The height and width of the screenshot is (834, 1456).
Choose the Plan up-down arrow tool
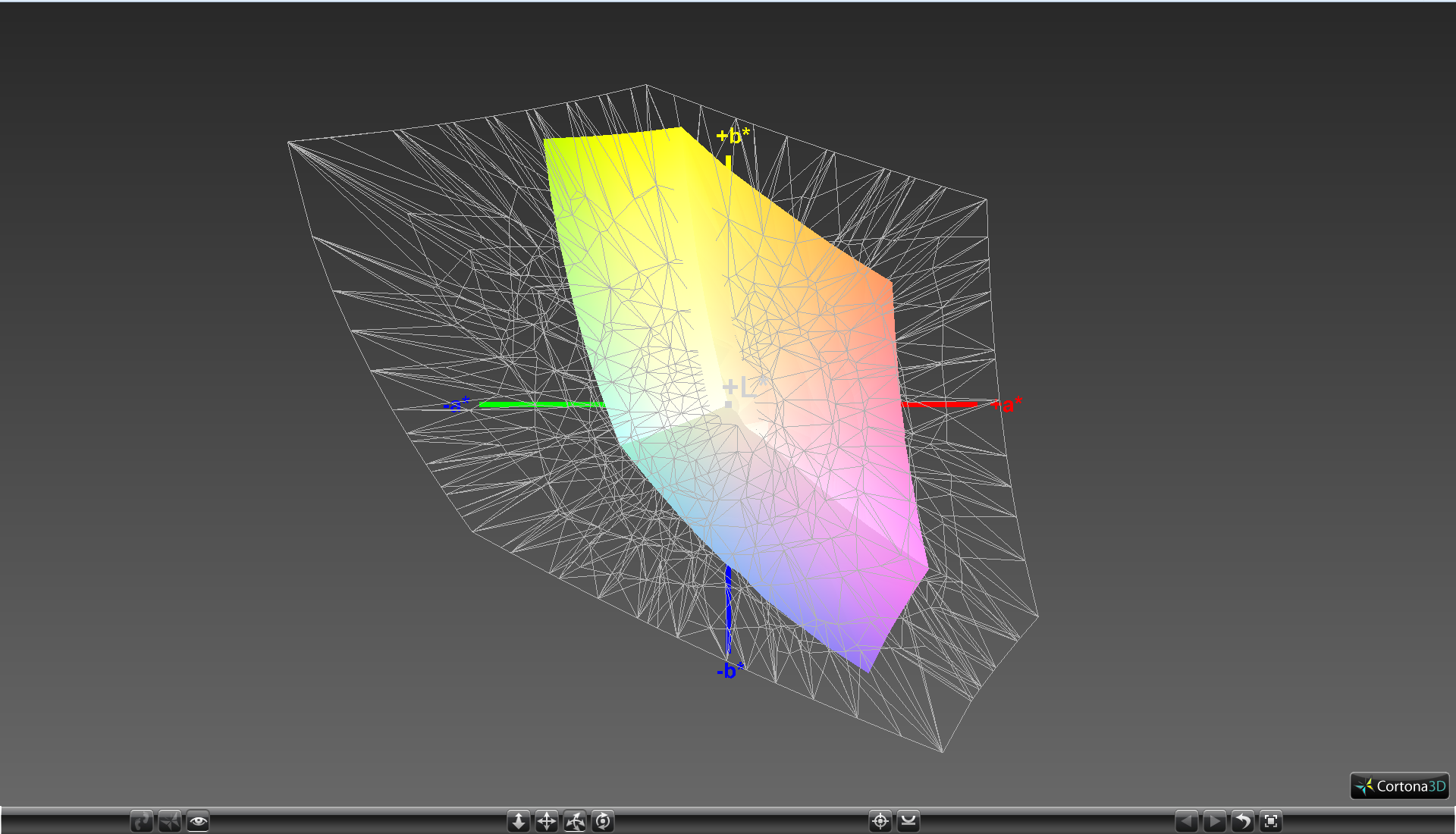point(519,821)
